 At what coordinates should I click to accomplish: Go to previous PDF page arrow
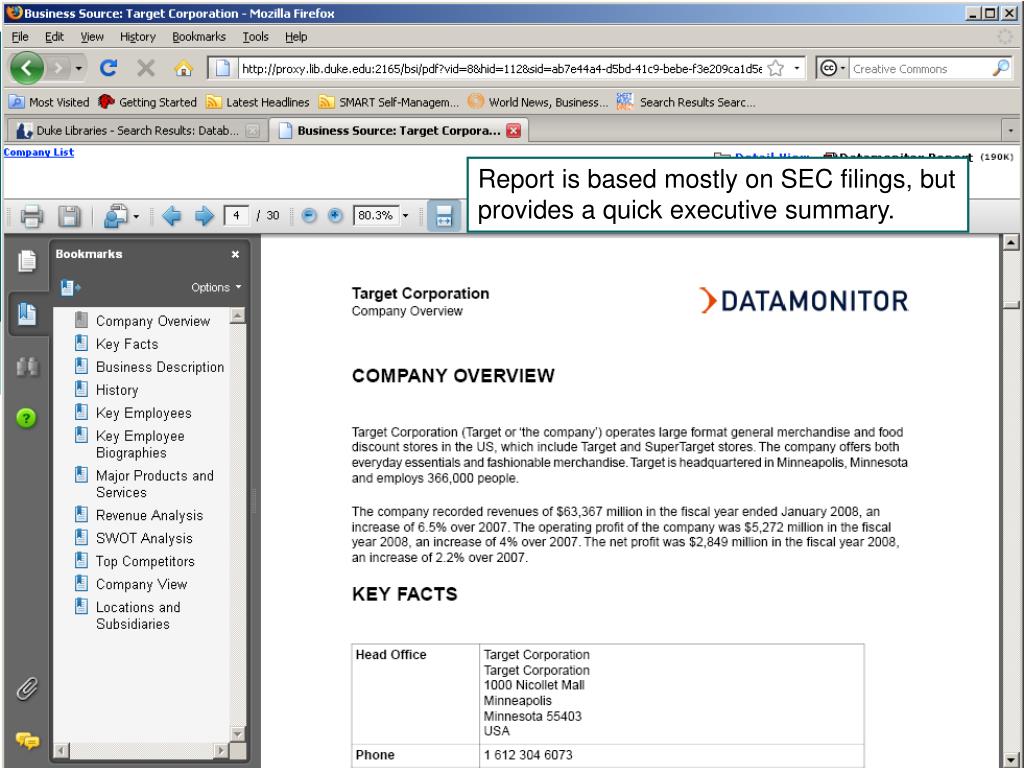tap(171, 216)
